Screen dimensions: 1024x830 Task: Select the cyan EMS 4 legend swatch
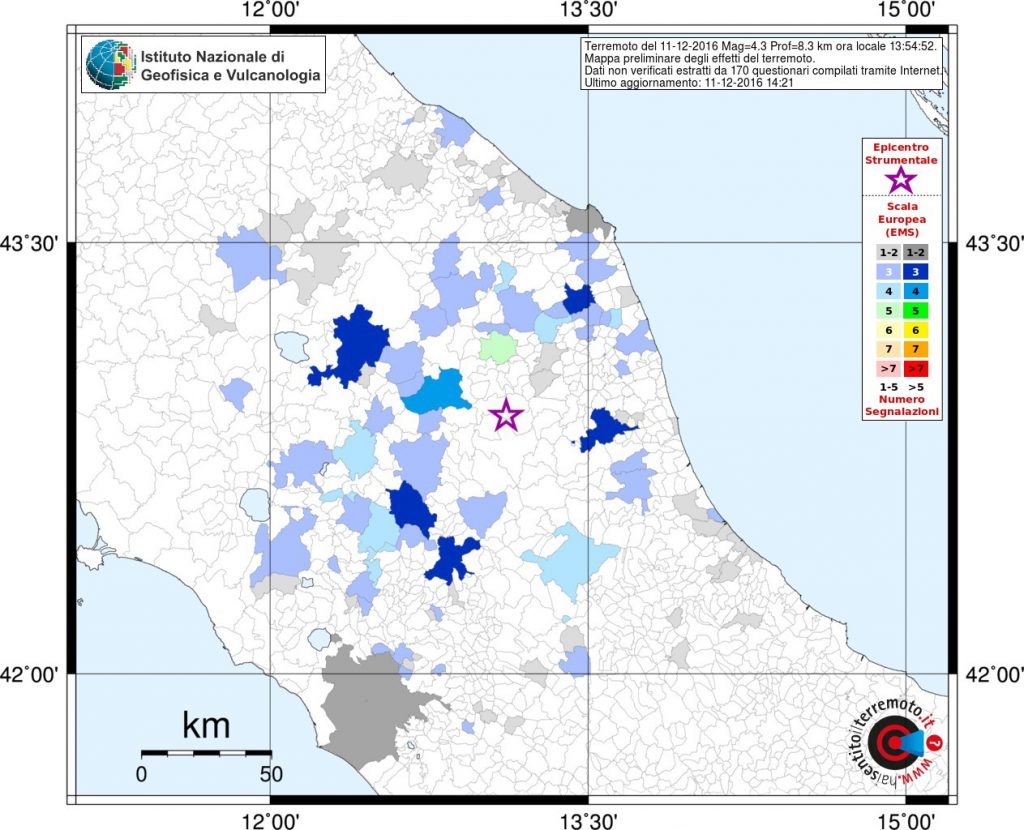(916, 291)
